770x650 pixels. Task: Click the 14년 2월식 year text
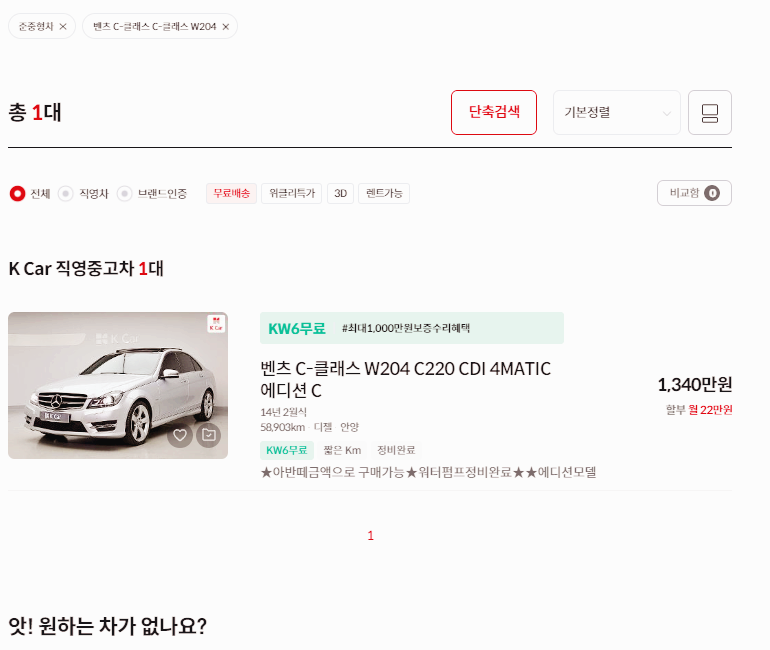(283, 412)
